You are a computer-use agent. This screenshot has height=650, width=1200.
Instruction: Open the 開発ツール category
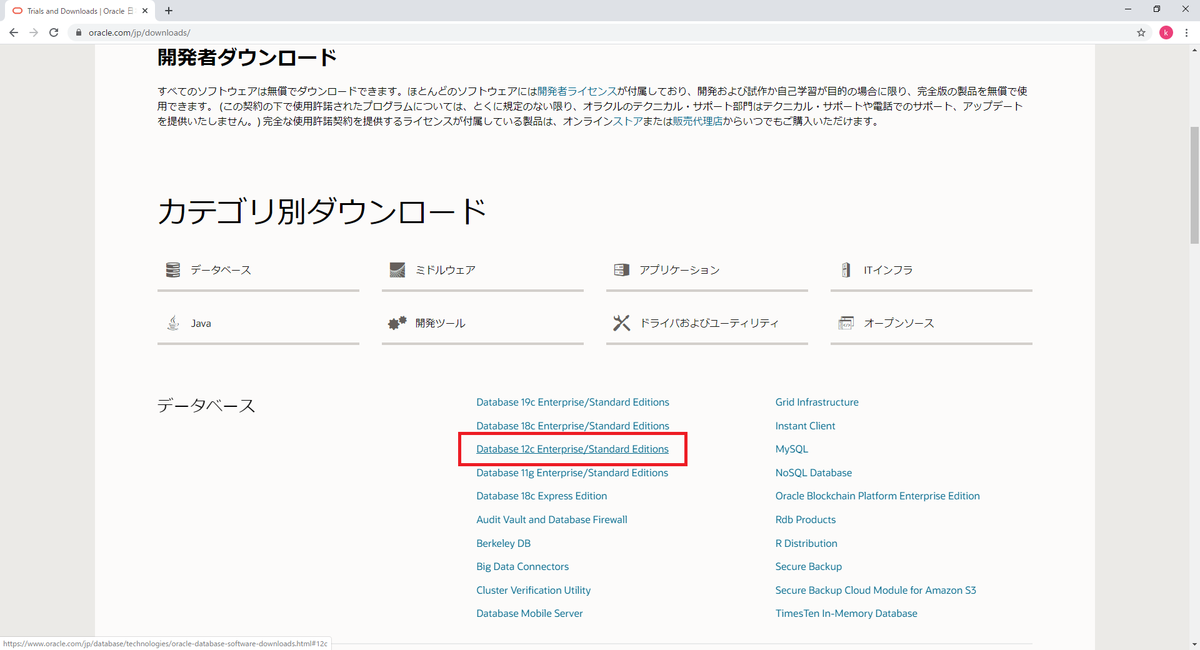(482, 323)
